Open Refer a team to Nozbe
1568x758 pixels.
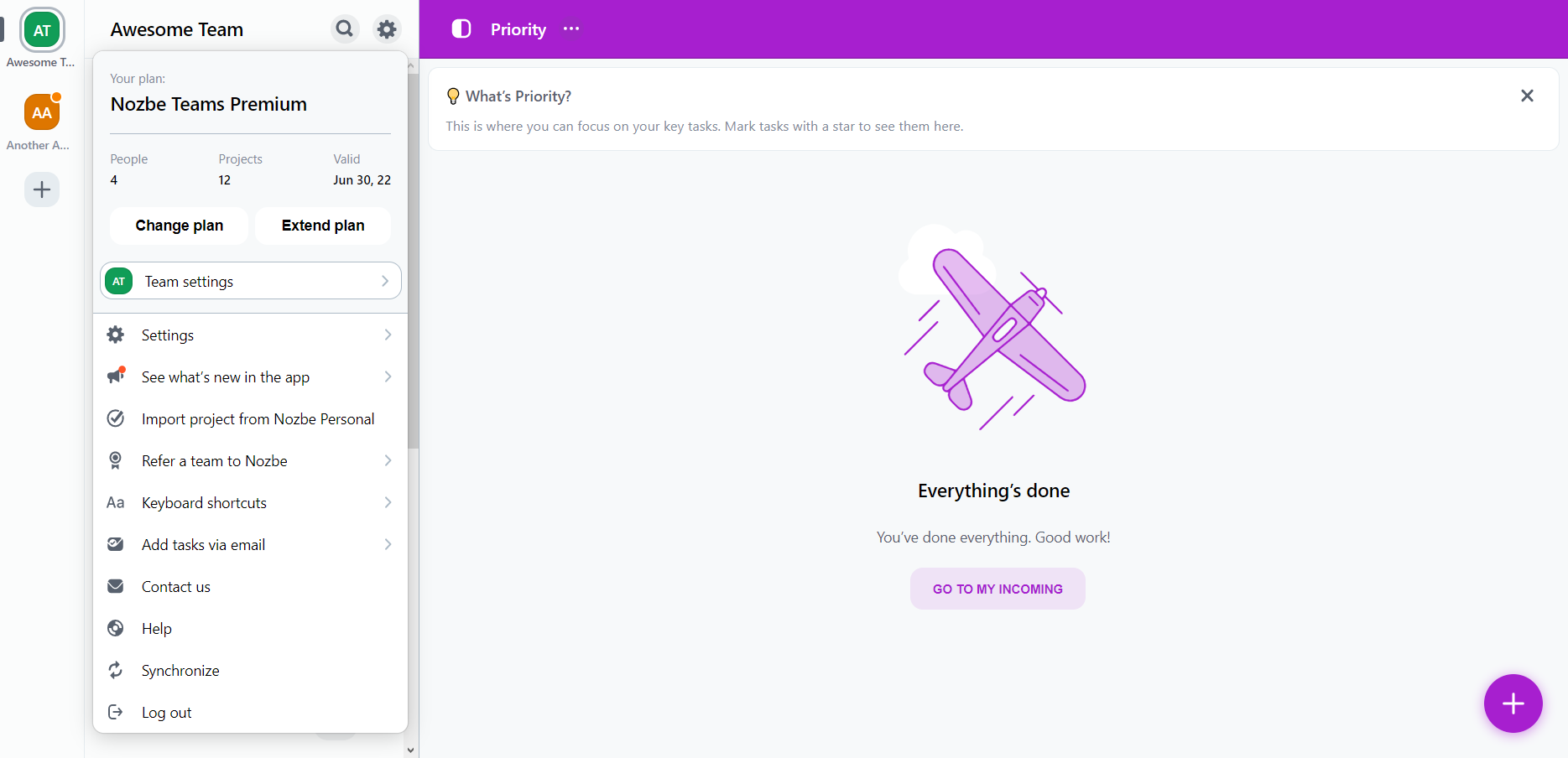[x=250, y=460]
